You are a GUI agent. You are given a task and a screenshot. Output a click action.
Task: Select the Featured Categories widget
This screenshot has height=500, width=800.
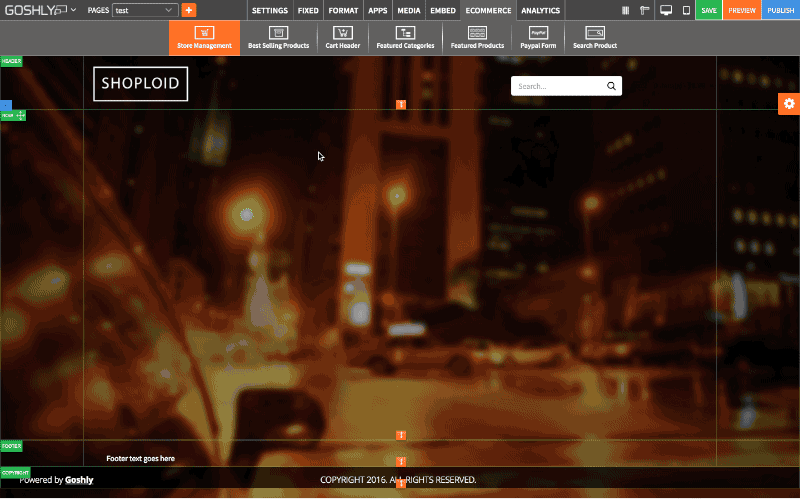[405, 37]
